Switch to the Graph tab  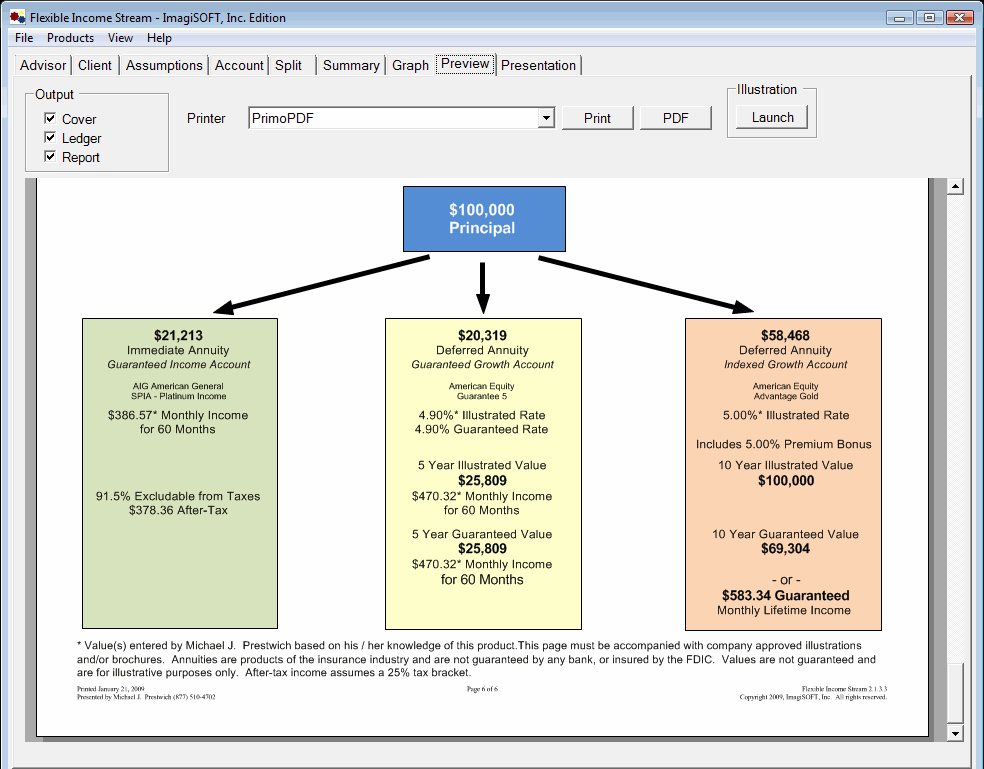[410, 65]
